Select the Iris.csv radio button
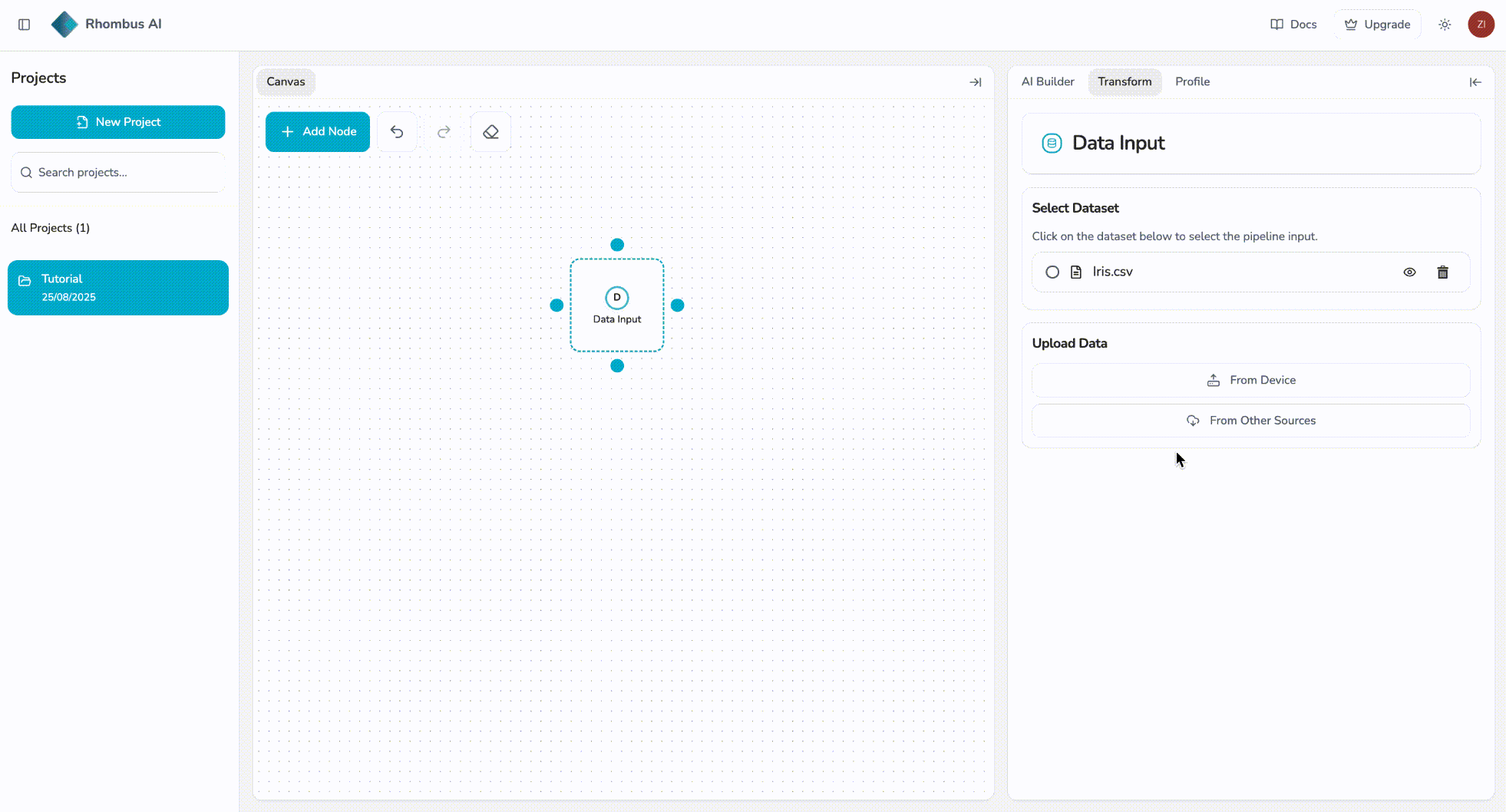The image size is (1506, 812). tap(1052, 272)
